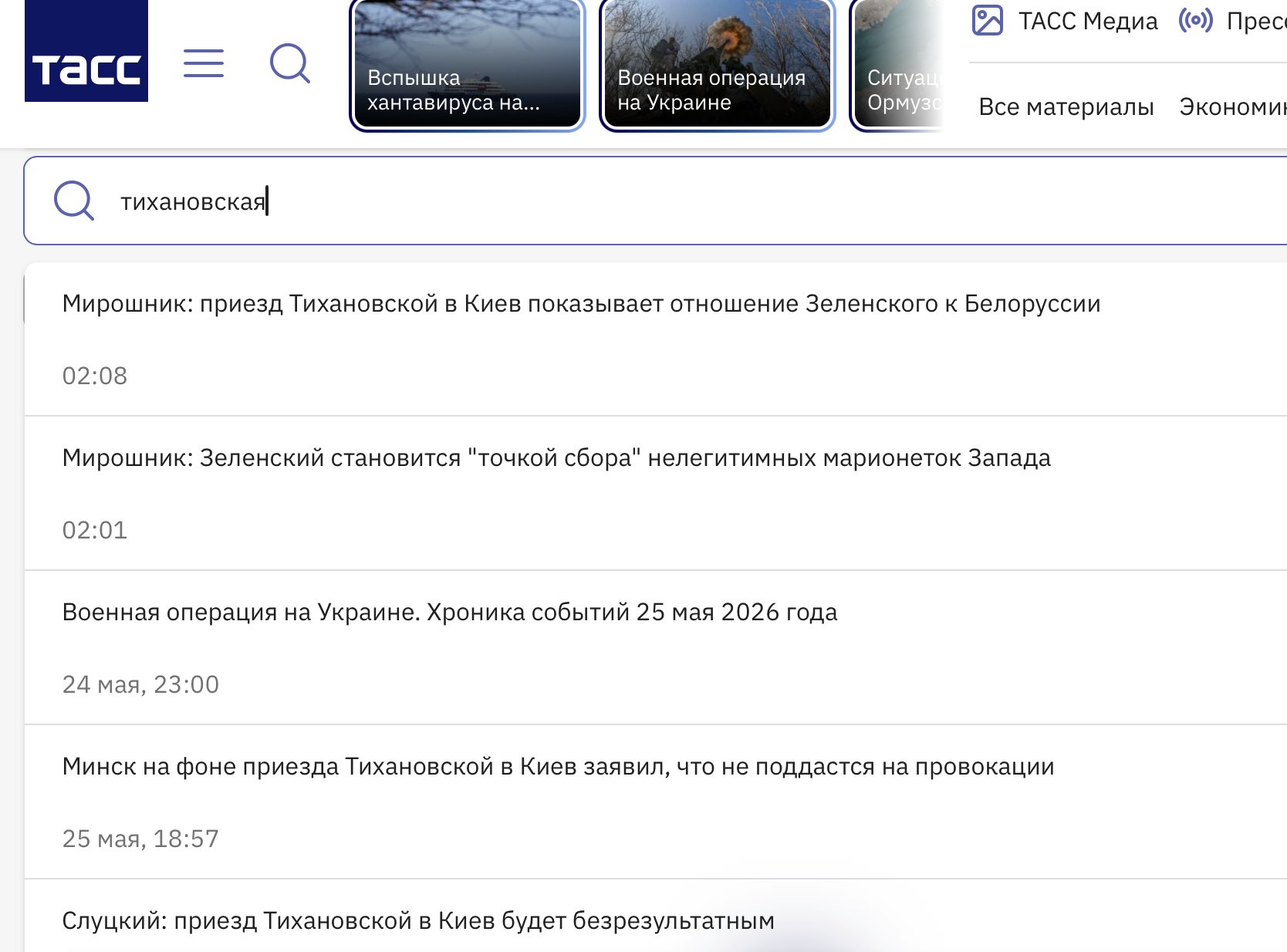The height and width of the screenshot is (952, 1287).
Task: Click the 02:01 timestamp
Action: 94,530
